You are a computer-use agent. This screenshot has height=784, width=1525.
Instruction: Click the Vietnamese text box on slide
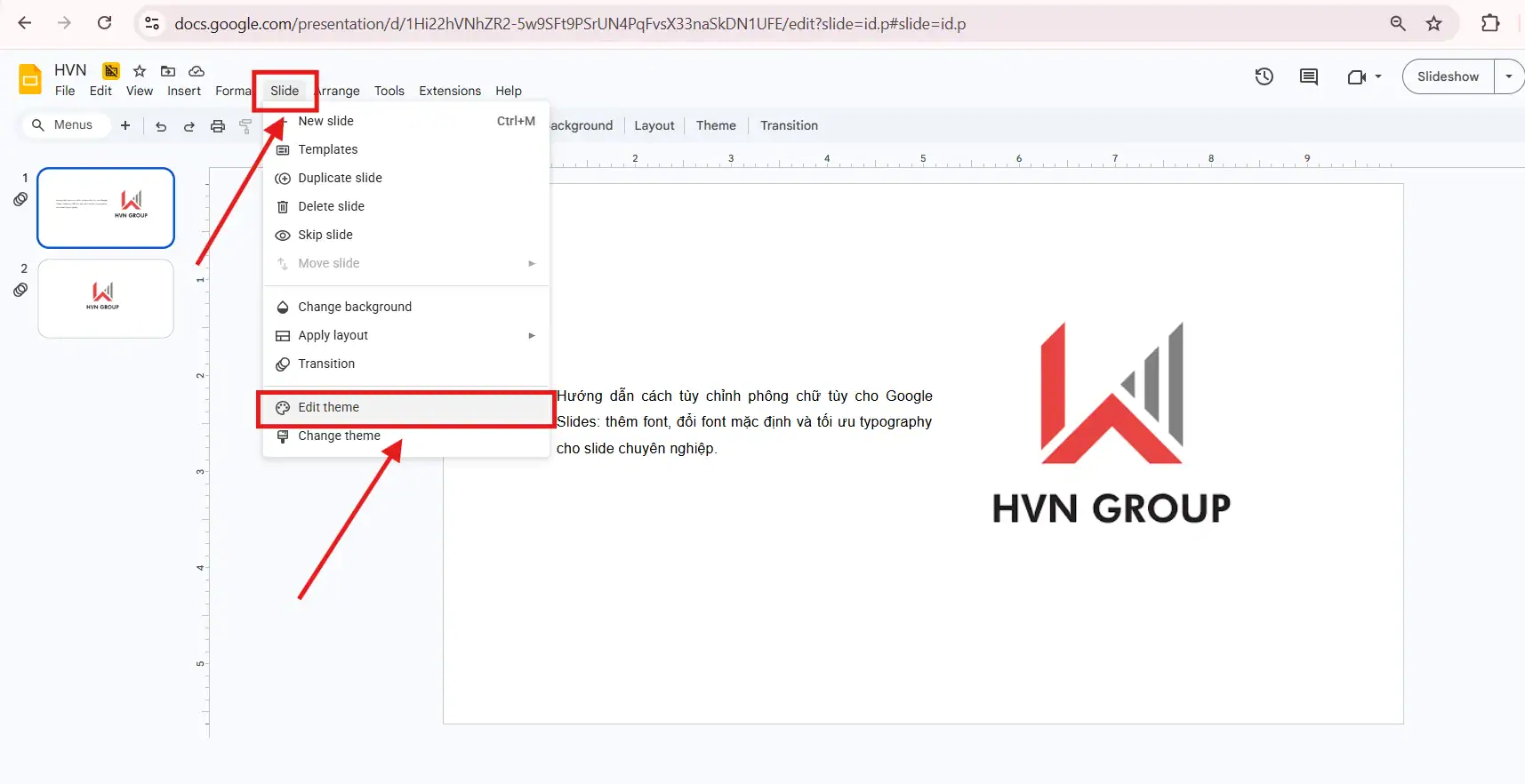click(x=744, y=422)
